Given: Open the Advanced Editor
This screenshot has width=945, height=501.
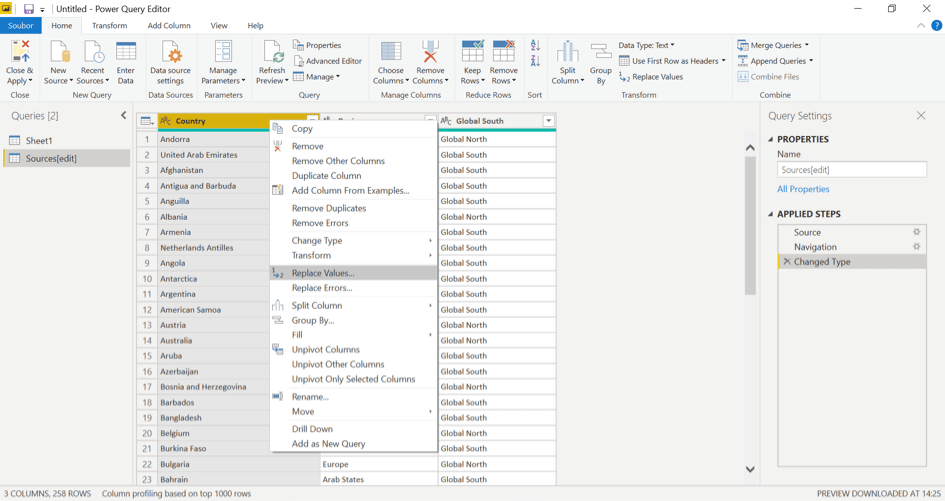Looking at the screenshot, I should pyautogui.click(x=328, y=61).
